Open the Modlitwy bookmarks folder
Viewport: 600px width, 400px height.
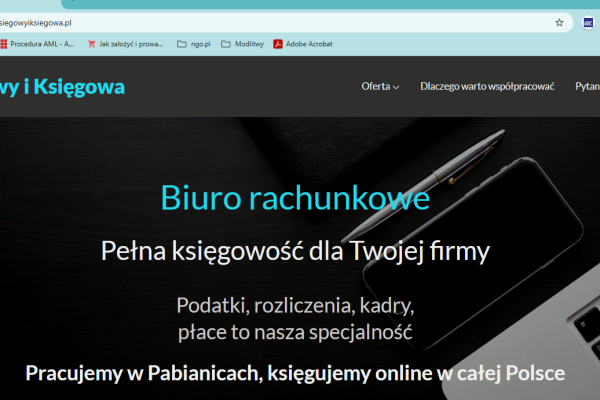tap(243, 44)
